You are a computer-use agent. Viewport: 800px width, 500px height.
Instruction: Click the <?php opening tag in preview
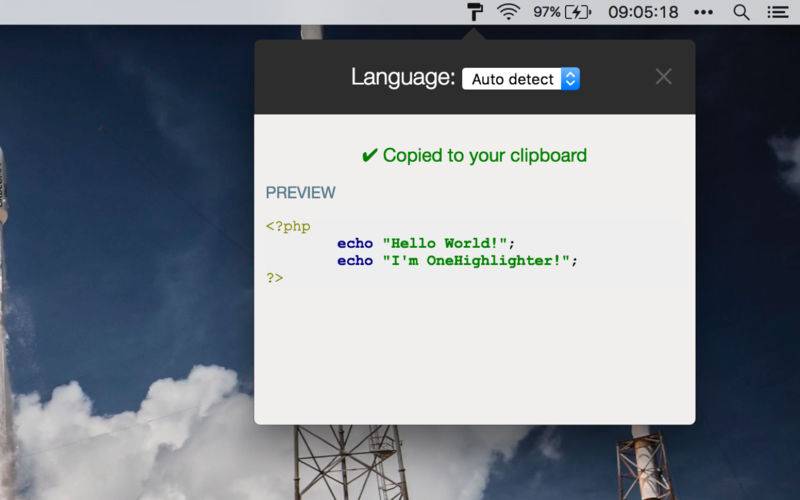(x=288, y=226)
